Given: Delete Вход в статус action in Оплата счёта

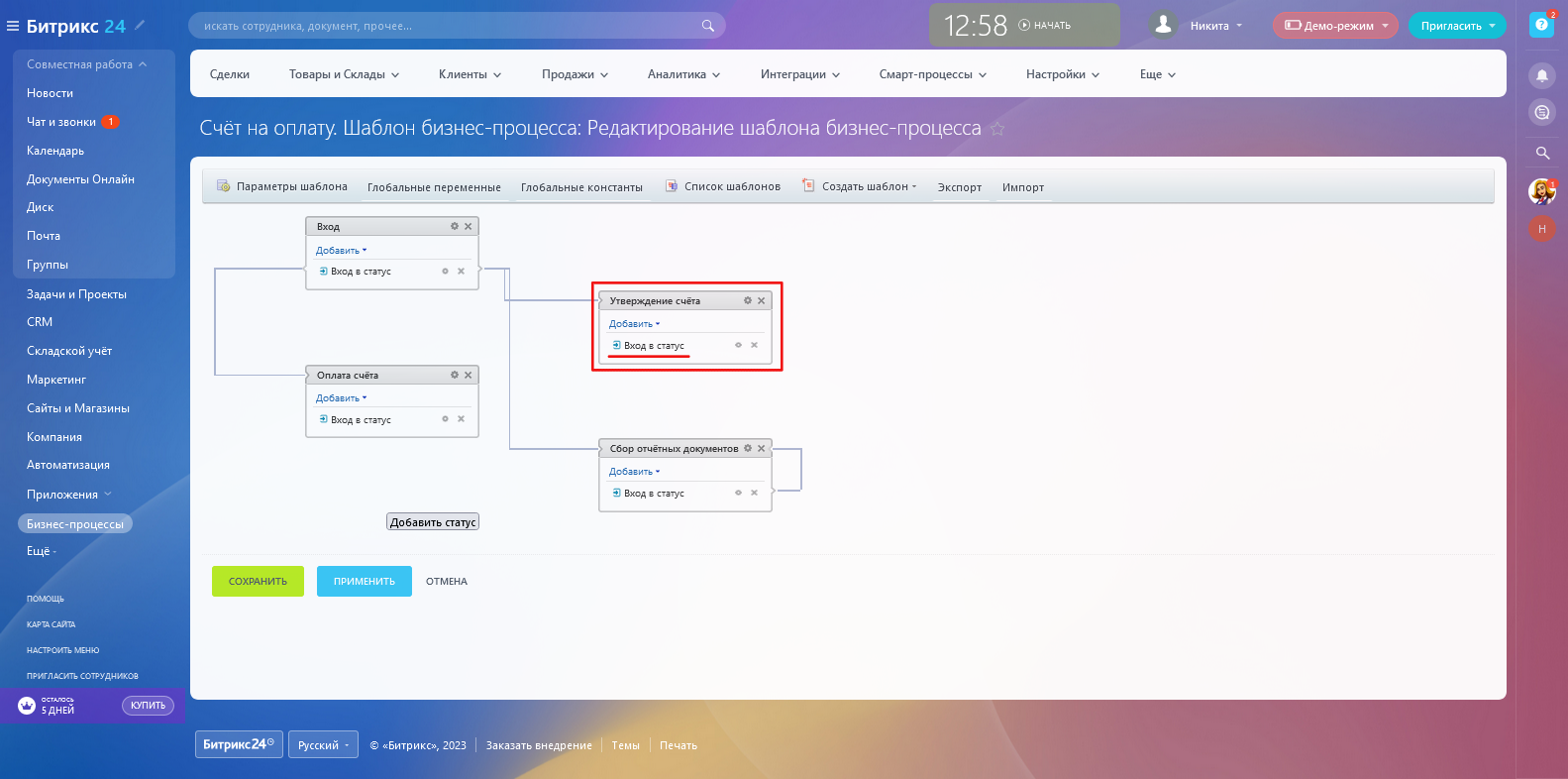Looking at the screenshot, I should [461, 419].
